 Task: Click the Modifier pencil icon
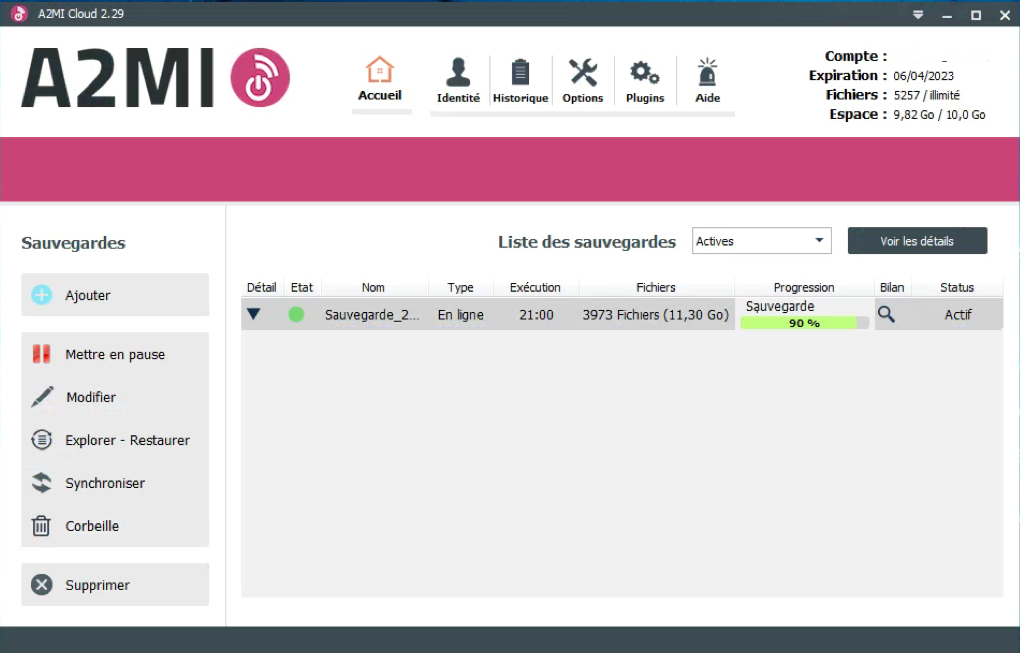(42, 397)
